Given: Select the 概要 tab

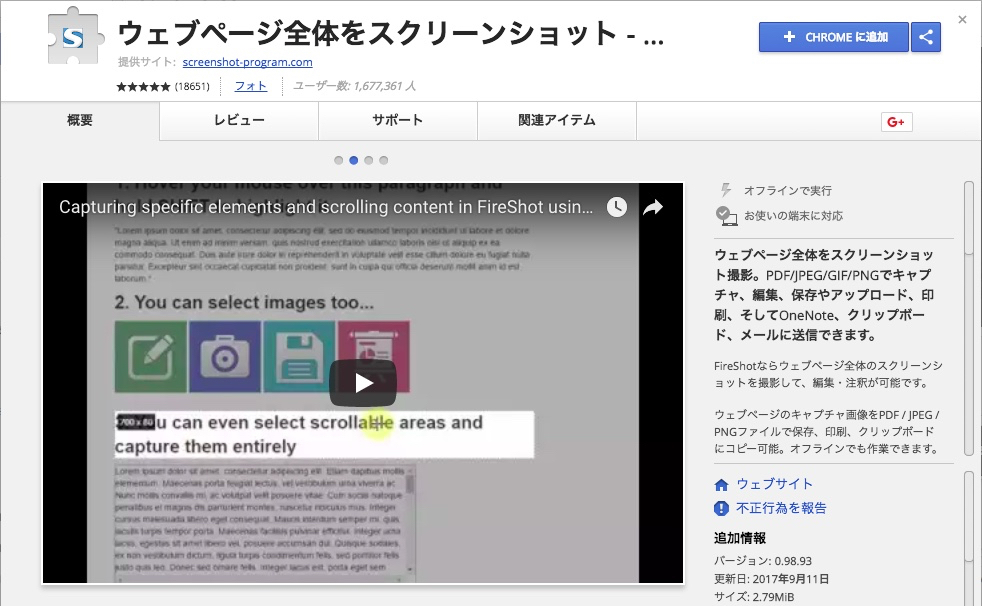Looking at the screenshot, I should pyautogui.click(x=80, y=120).
